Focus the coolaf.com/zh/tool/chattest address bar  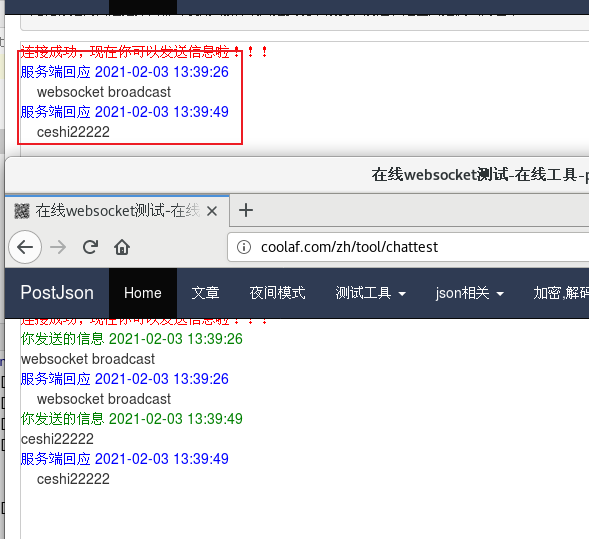click(x=408, y=247)
